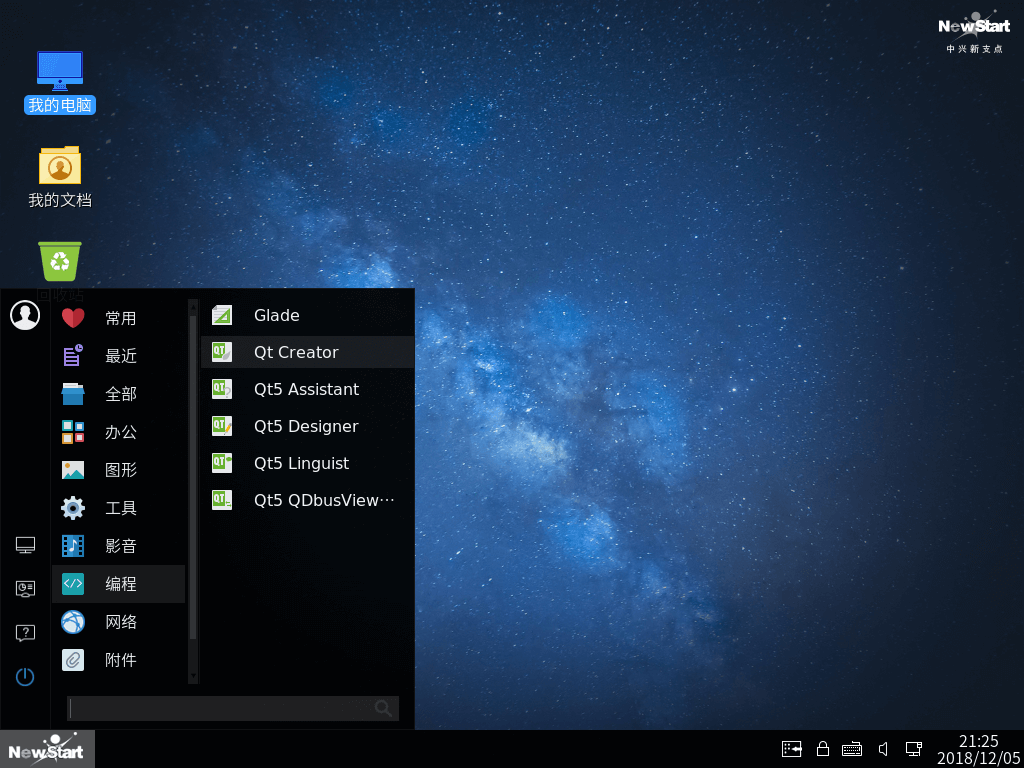Select the 影音 multimedia icon
This screenshot has height=768, width=1024.
[72, 545]
